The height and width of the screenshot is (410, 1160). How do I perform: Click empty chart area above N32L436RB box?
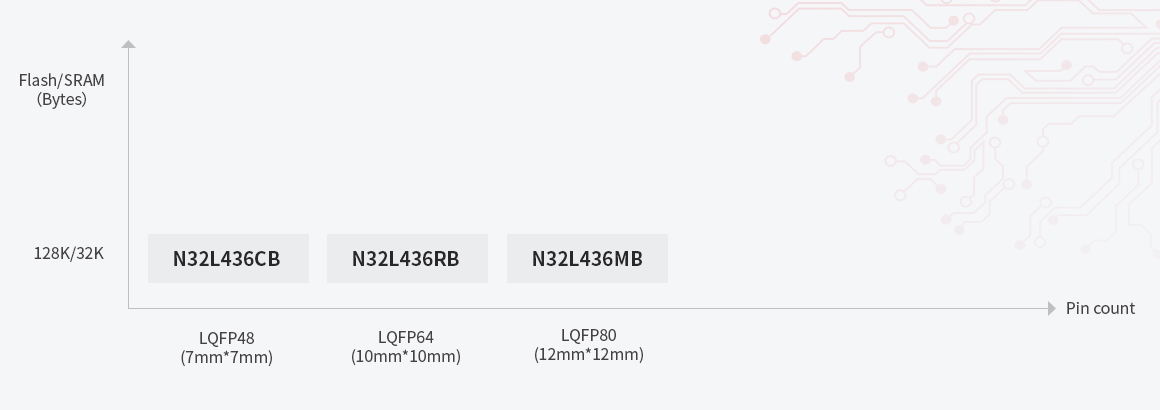pos(407,150)
